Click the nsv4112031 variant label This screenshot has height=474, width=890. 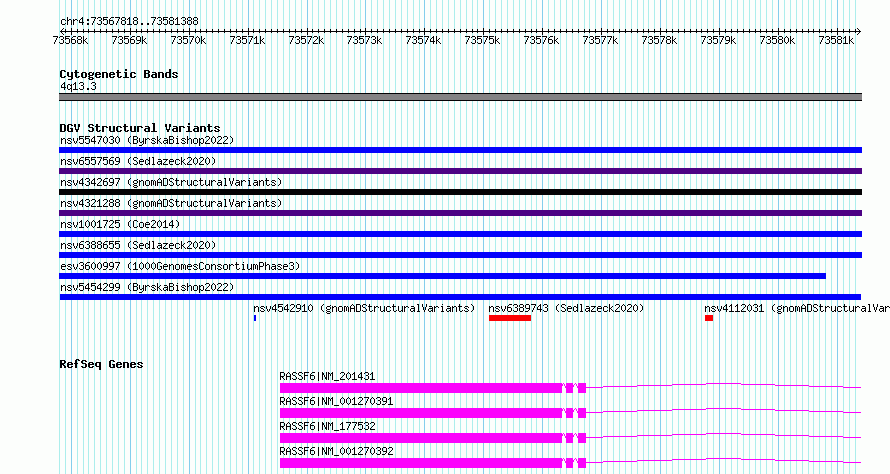(797, 308)
